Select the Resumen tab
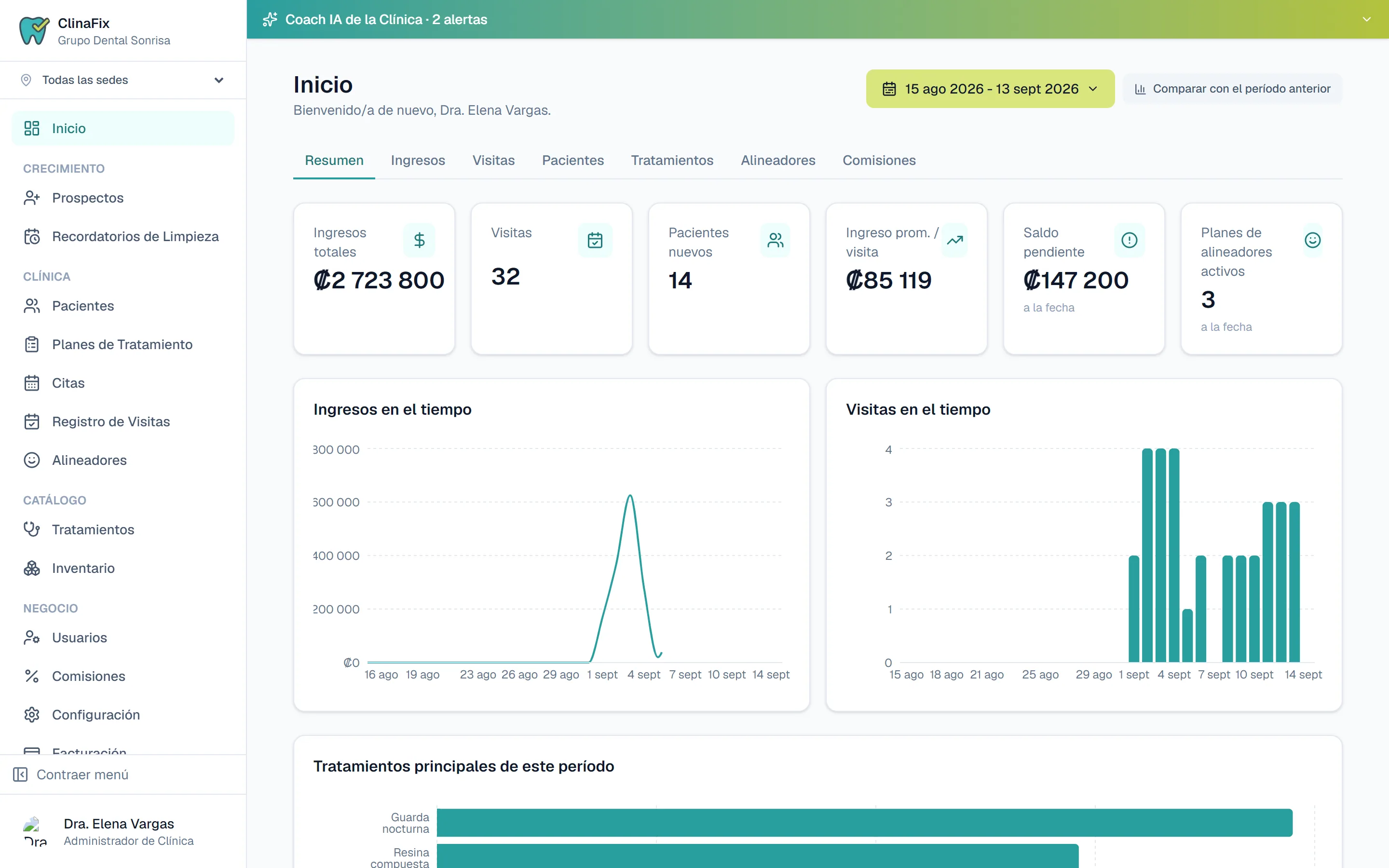 pos(334,160)
